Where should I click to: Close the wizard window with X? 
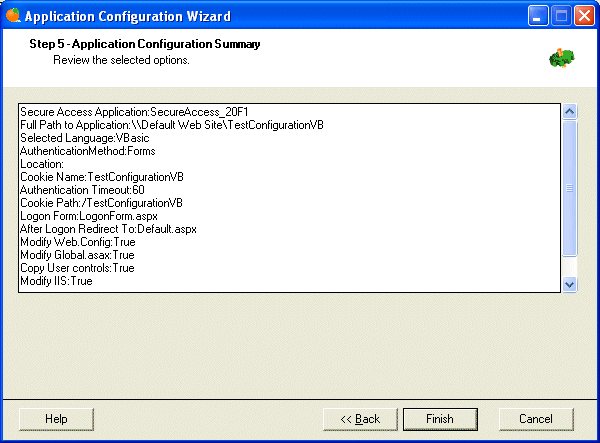point(584,16)
